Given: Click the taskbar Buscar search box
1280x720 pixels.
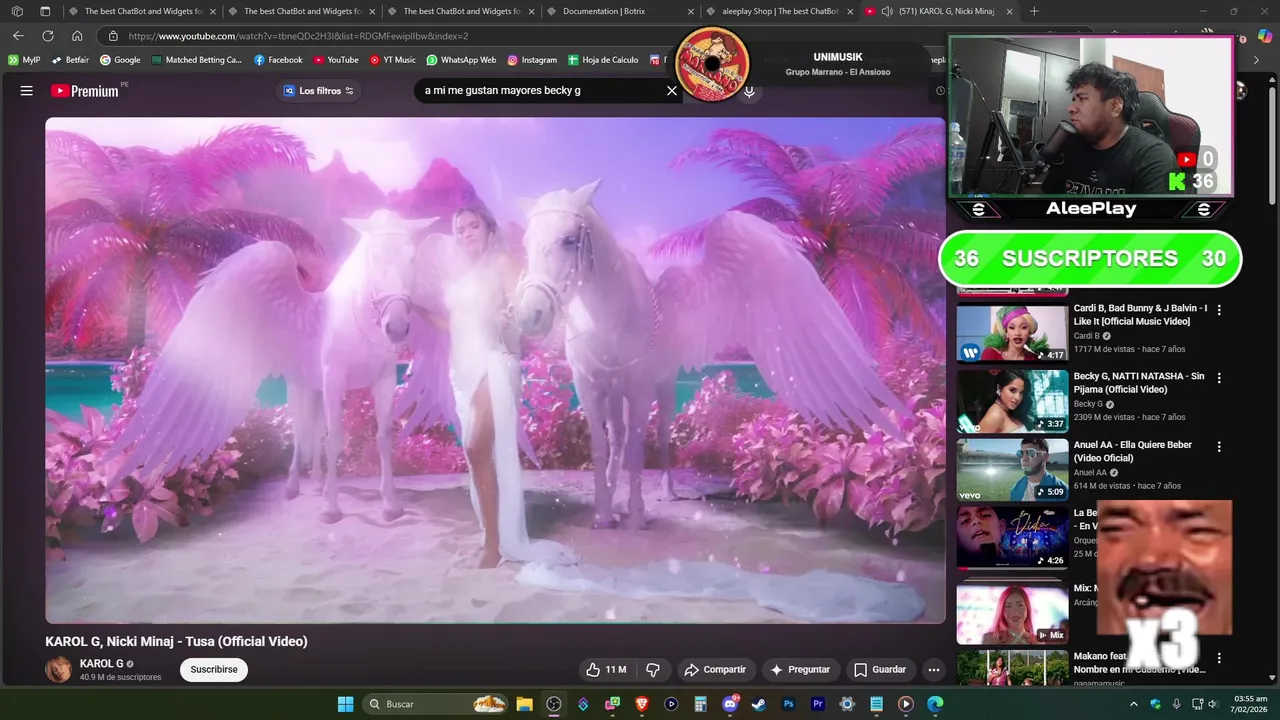Looking at the screenshot, I should (x=435, y=704).
